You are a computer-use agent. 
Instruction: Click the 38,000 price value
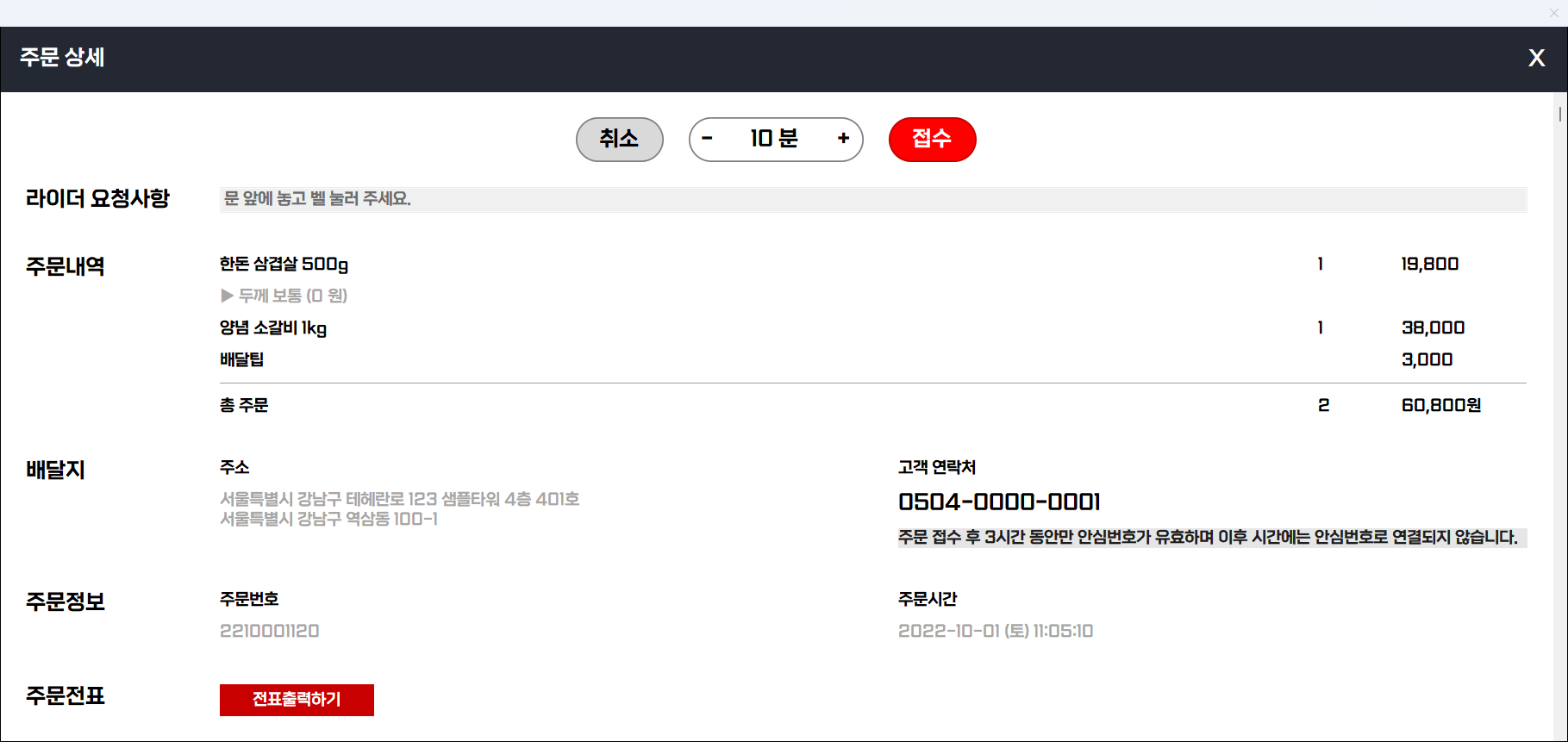1433,327
